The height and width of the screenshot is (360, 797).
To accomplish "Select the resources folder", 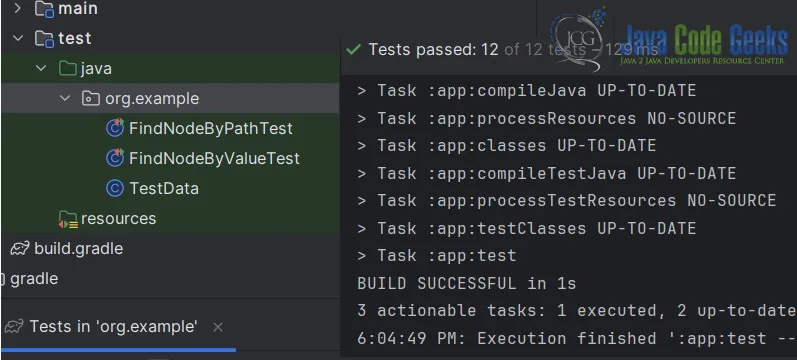I will coord(118,219).
